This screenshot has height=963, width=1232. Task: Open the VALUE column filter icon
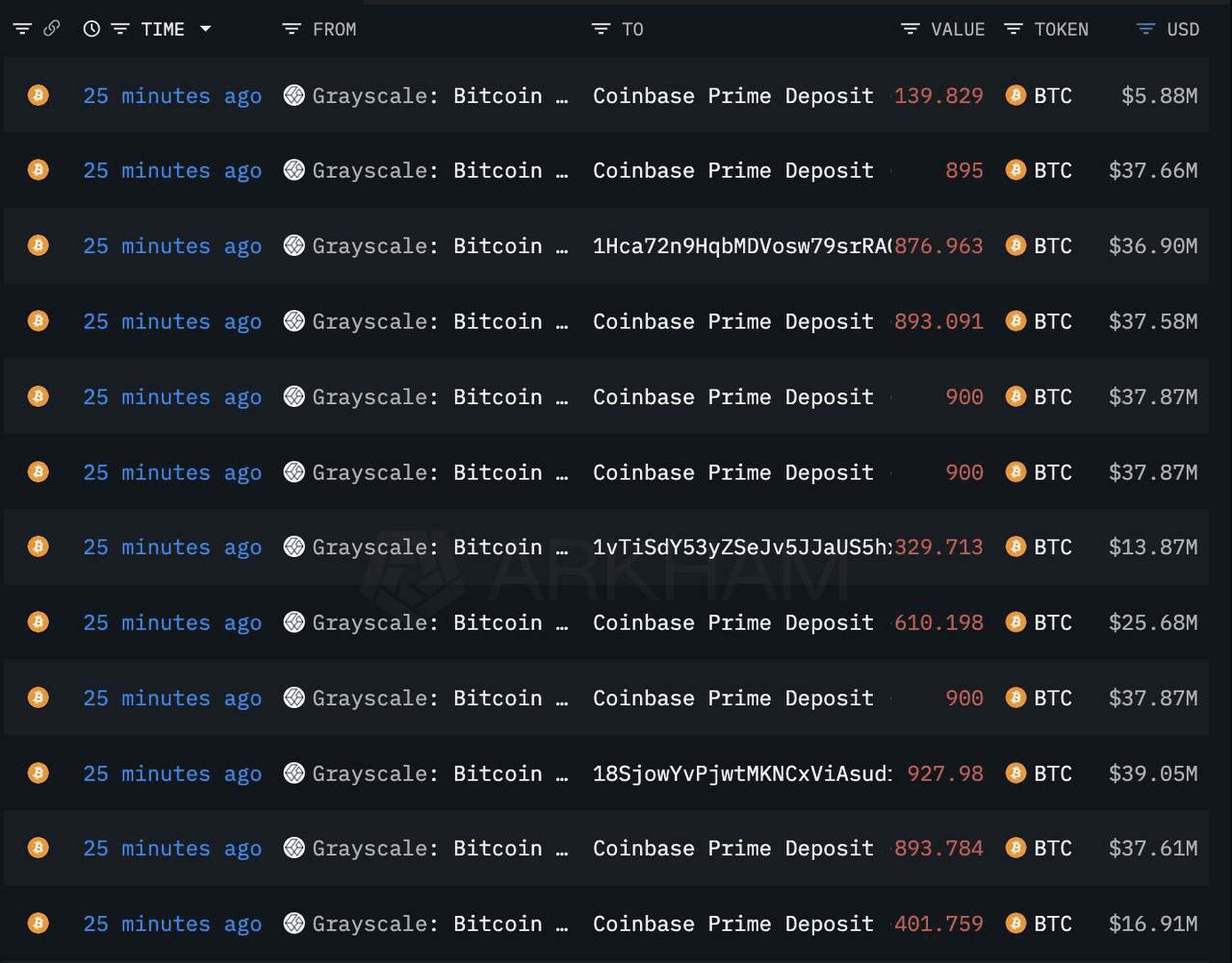pos(910,29)
